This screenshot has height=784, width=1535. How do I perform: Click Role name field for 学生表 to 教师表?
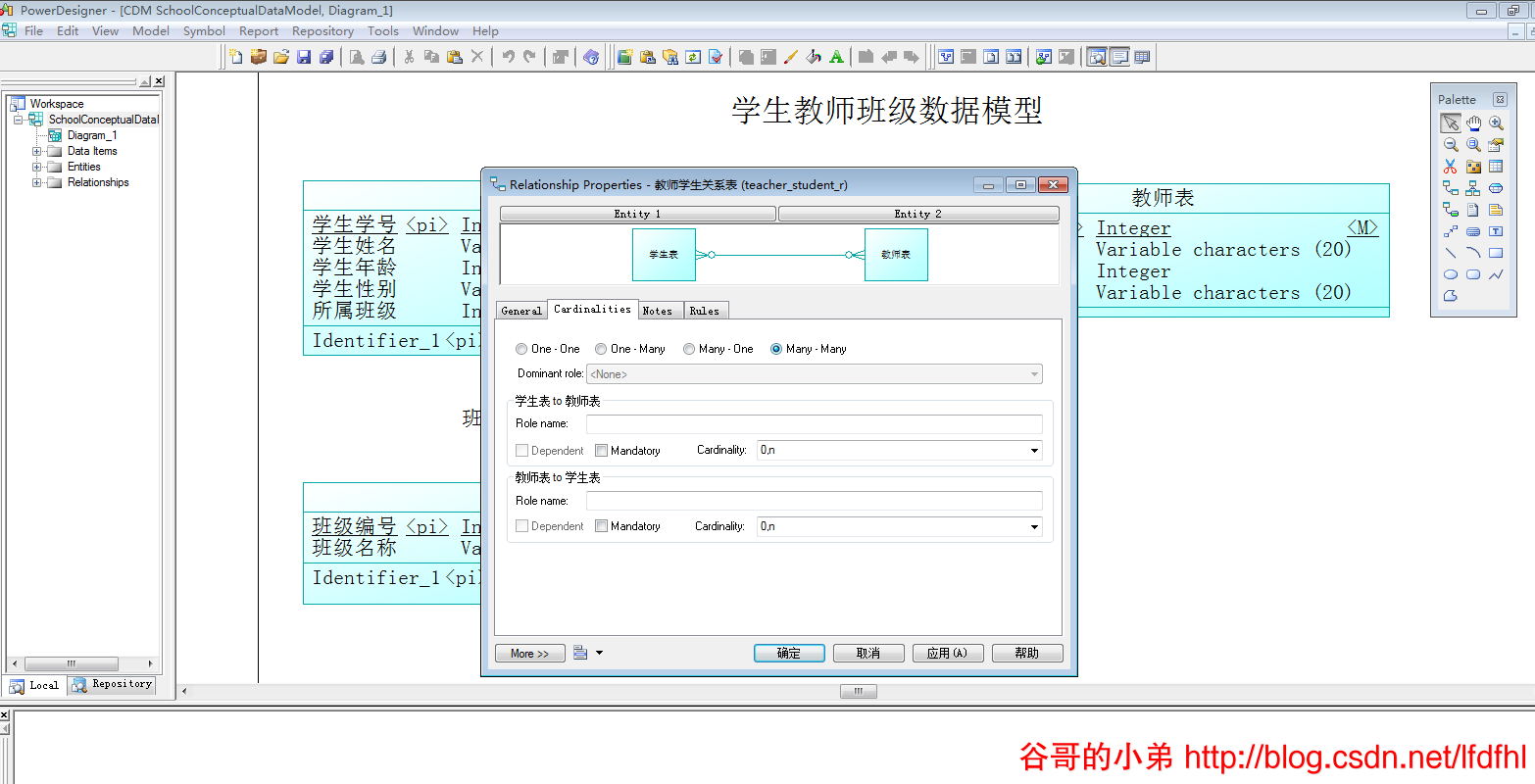814,423
